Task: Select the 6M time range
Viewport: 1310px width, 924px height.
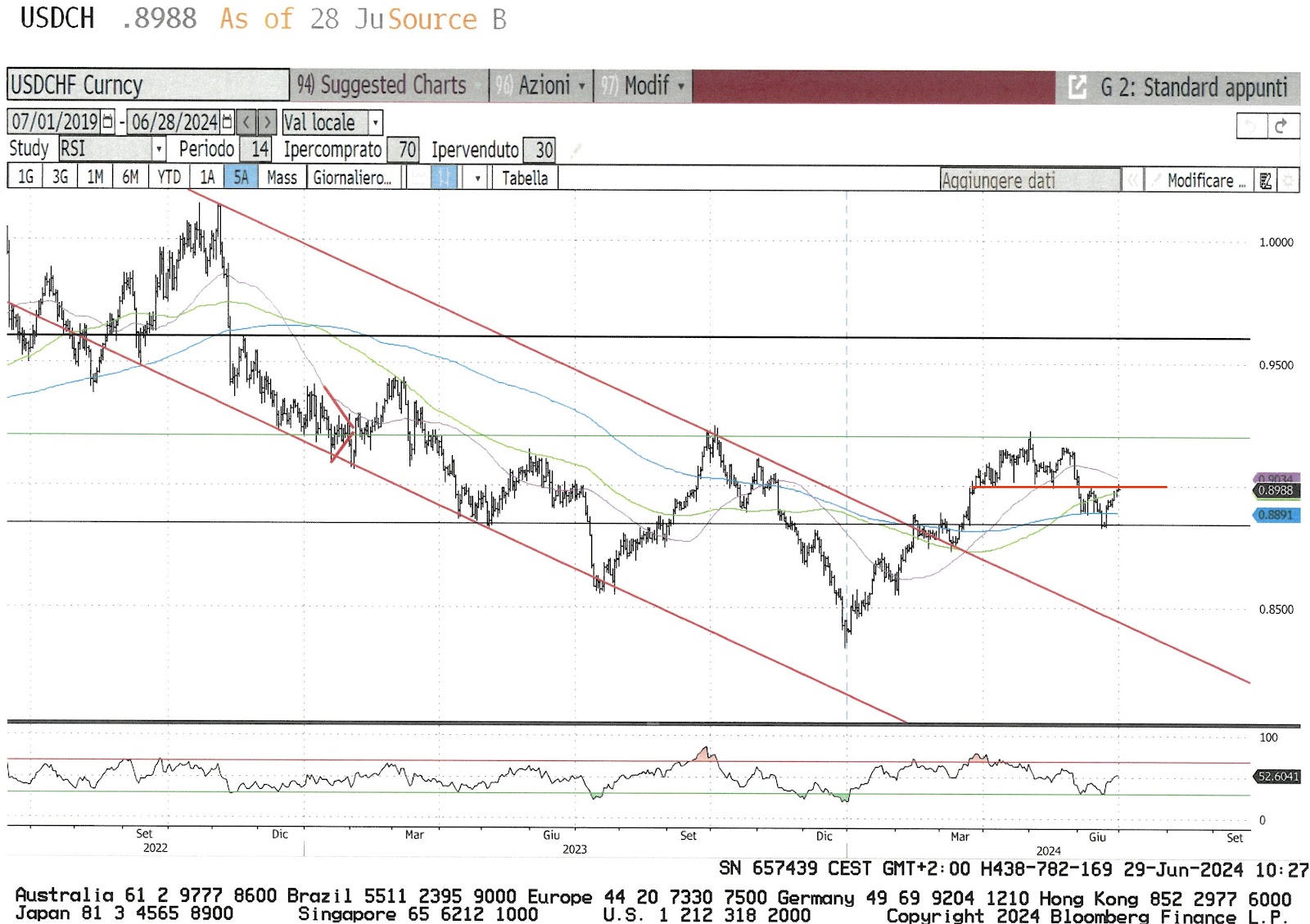Action: (x=130, y=178)
